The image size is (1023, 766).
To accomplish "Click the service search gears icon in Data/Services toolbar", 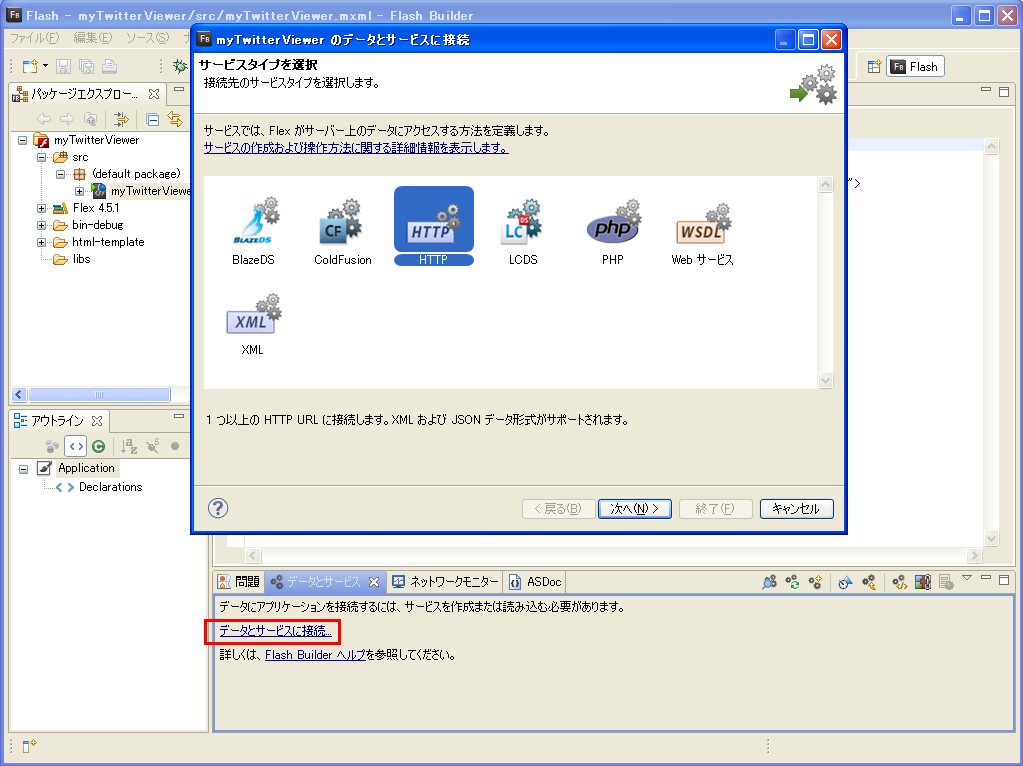I will pos(770,582).
